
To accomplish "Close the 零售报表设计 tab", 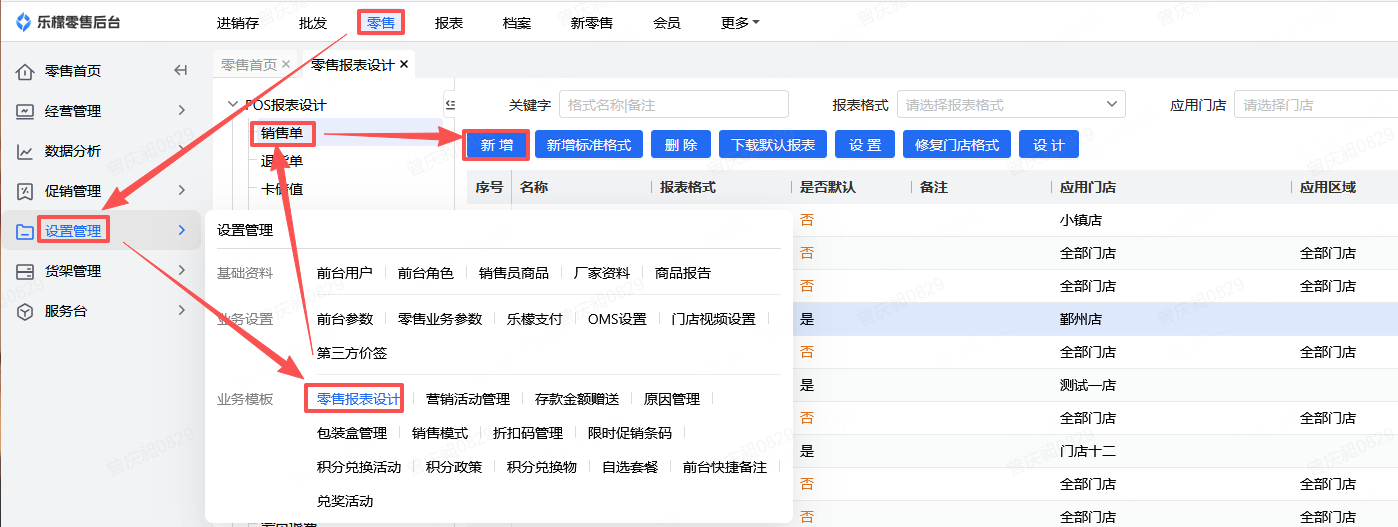I will pos(404,64).
